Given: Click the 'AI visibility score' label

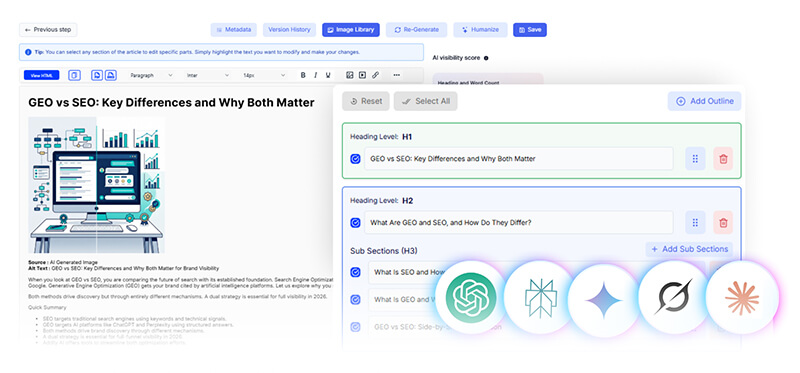Looking at the screenshot, I should coord(456,58).
